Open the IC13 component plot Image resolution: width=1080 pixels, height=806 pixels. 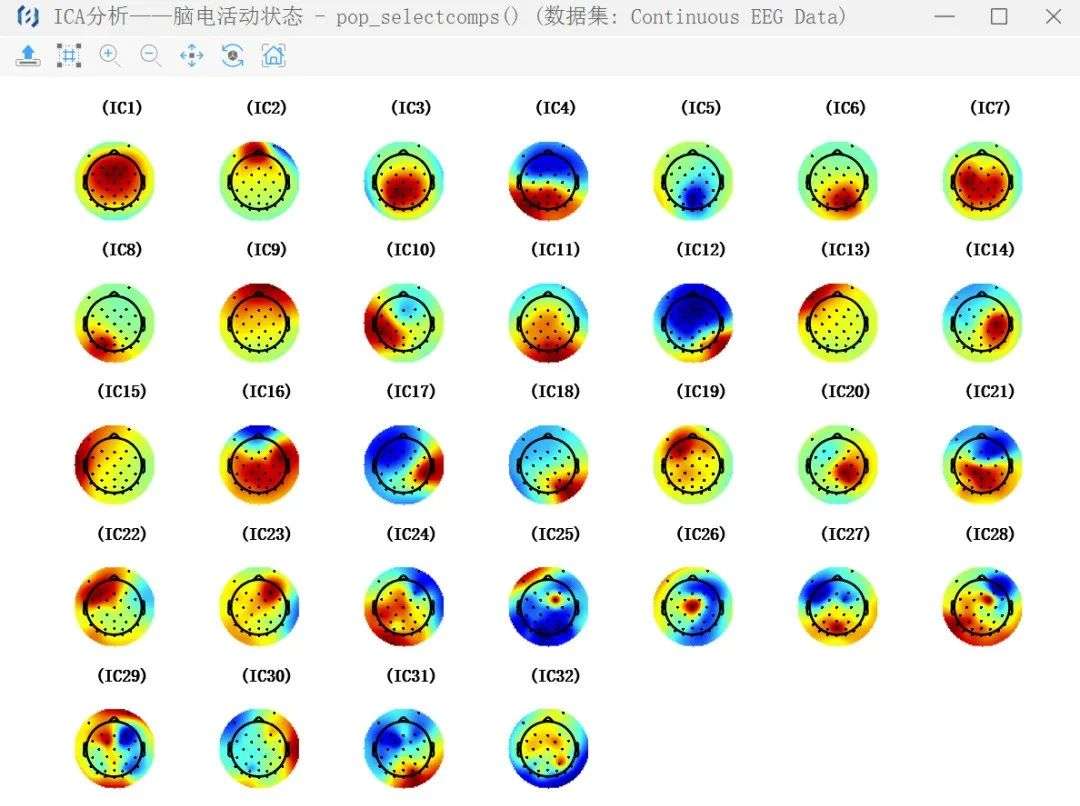coord(838,323)
